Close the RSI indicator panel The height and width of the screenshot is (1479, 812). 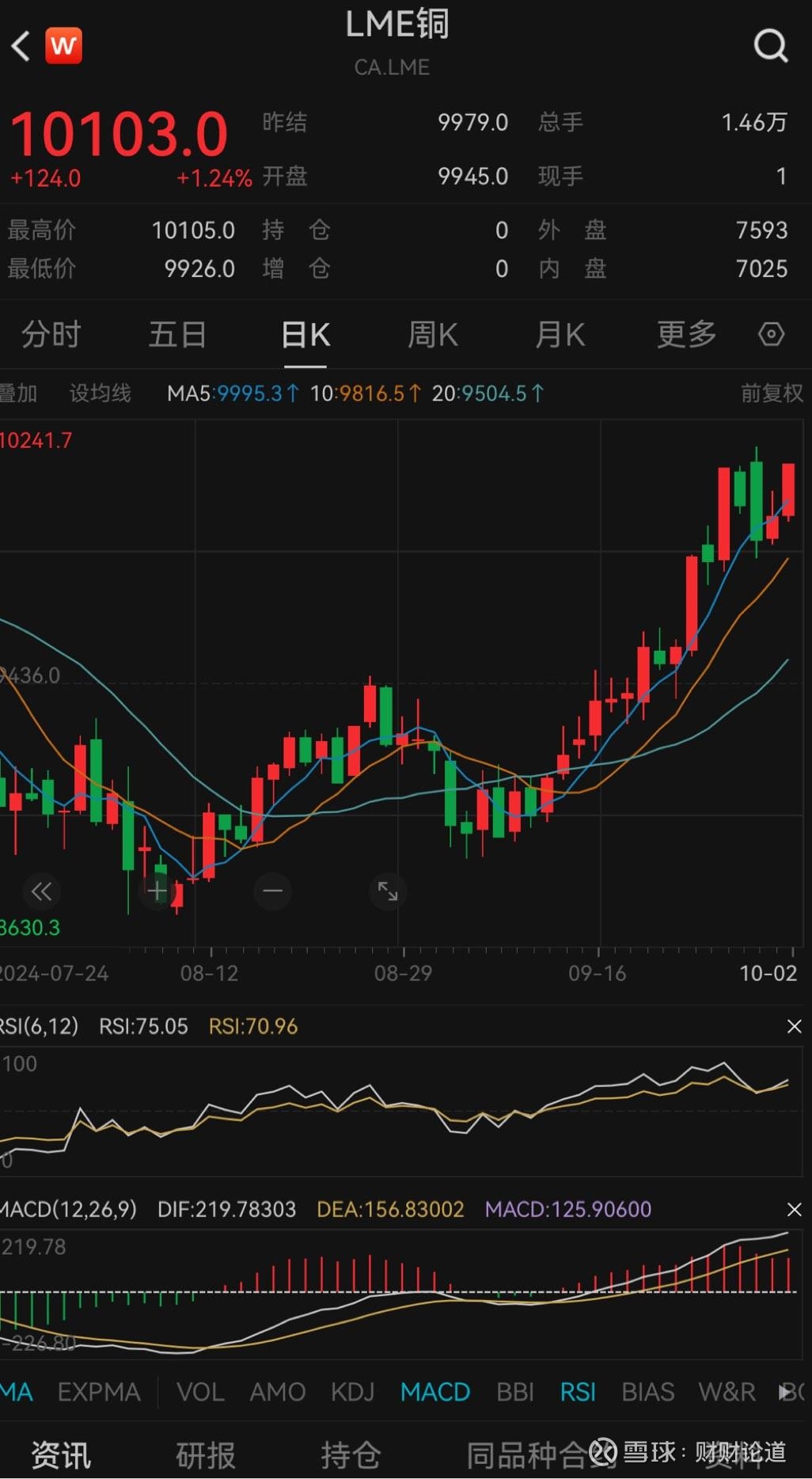[795, 1027]
